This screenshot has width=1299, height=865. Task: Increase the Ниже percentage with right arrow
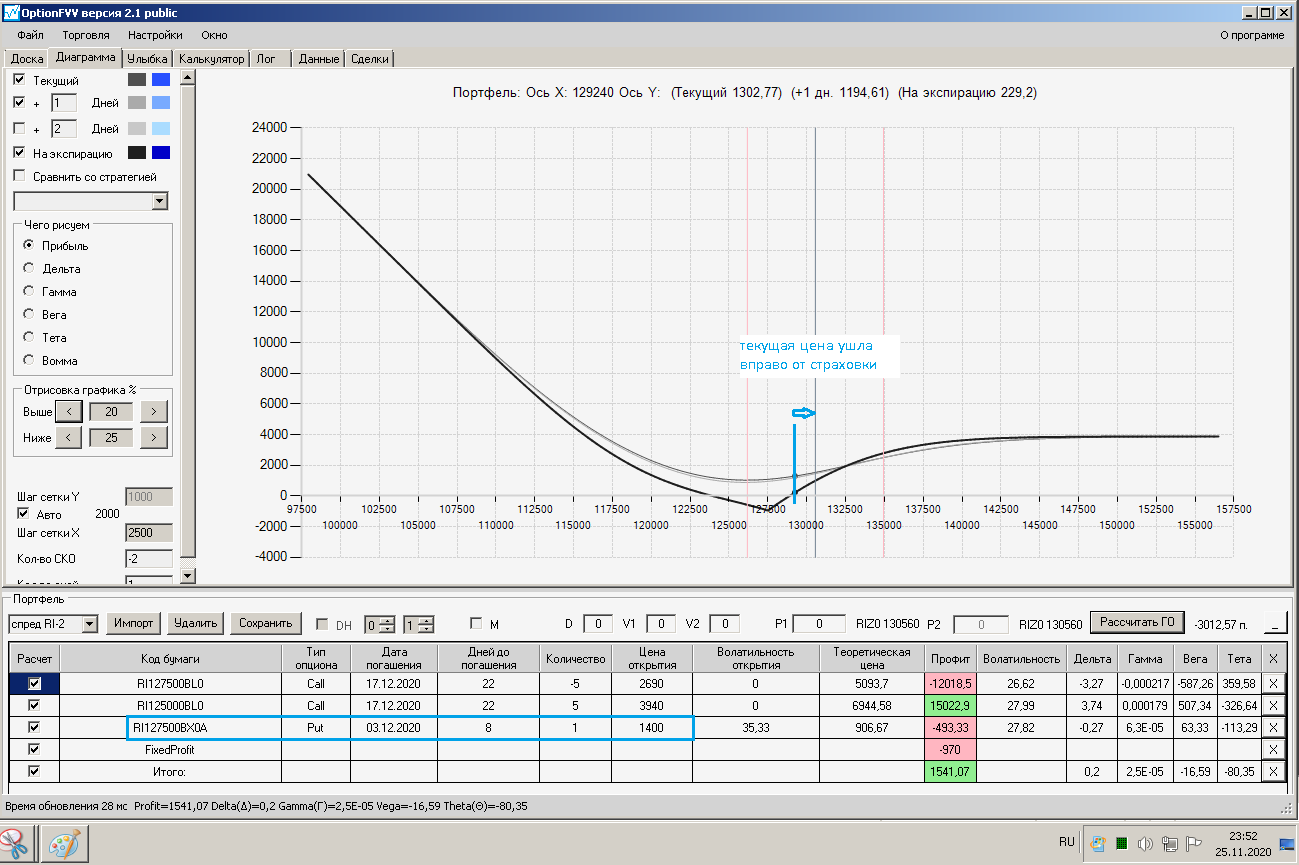[x=153, y=437]
